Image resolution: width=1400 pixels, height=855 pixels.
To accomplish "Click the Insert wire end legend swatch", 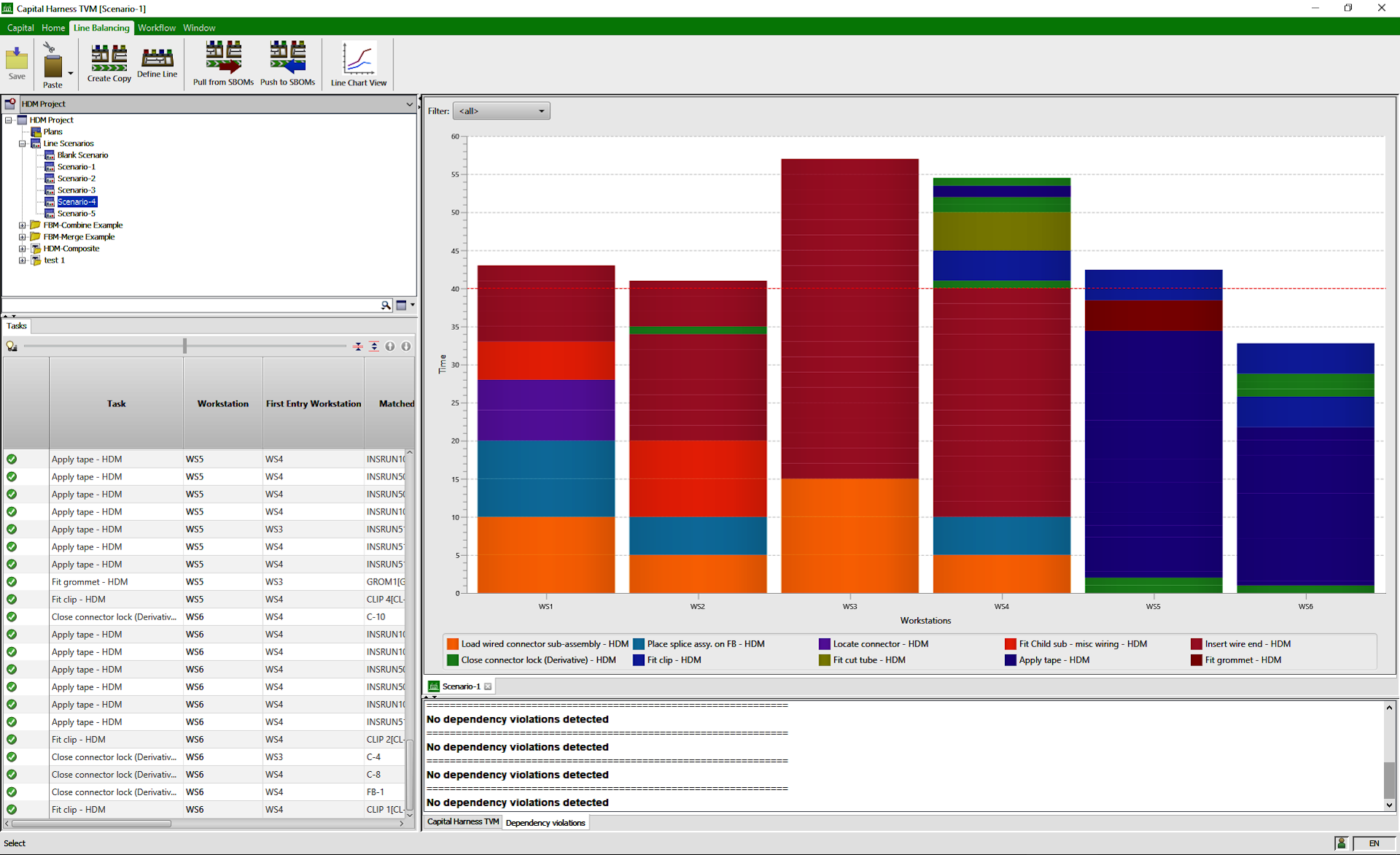I will [x=1196, y=644].
